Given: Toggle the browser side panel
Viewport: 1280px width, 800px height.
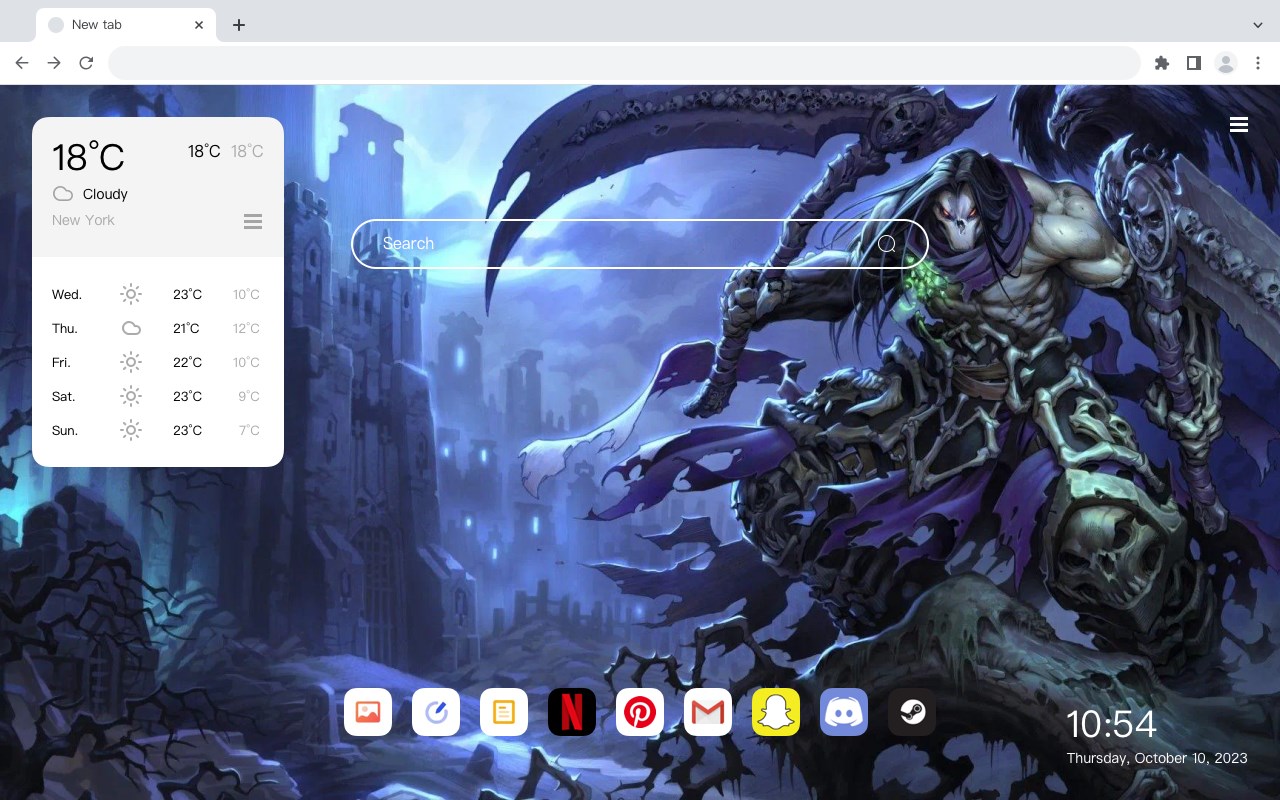Looking at the screenshot, I should pos(1193,63).
